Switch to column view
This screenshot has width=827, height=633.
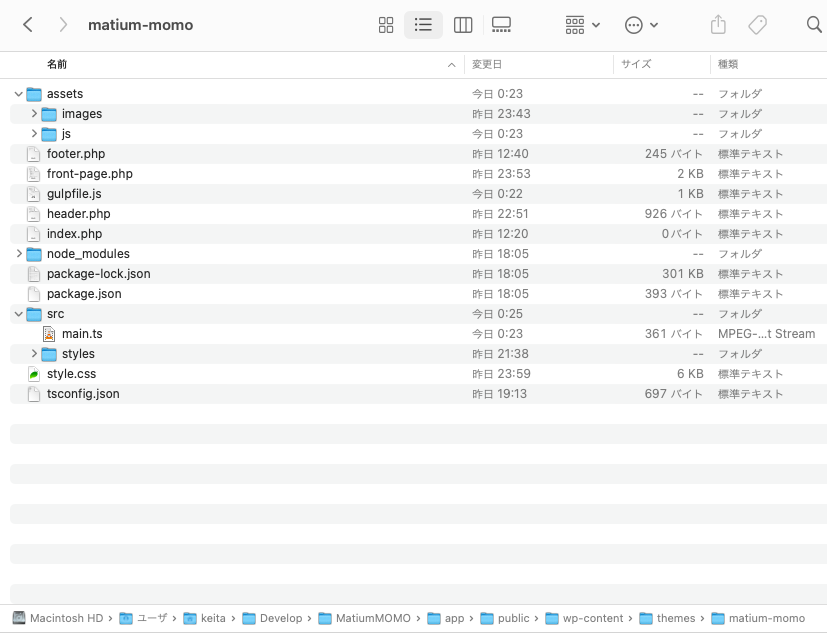463,25
